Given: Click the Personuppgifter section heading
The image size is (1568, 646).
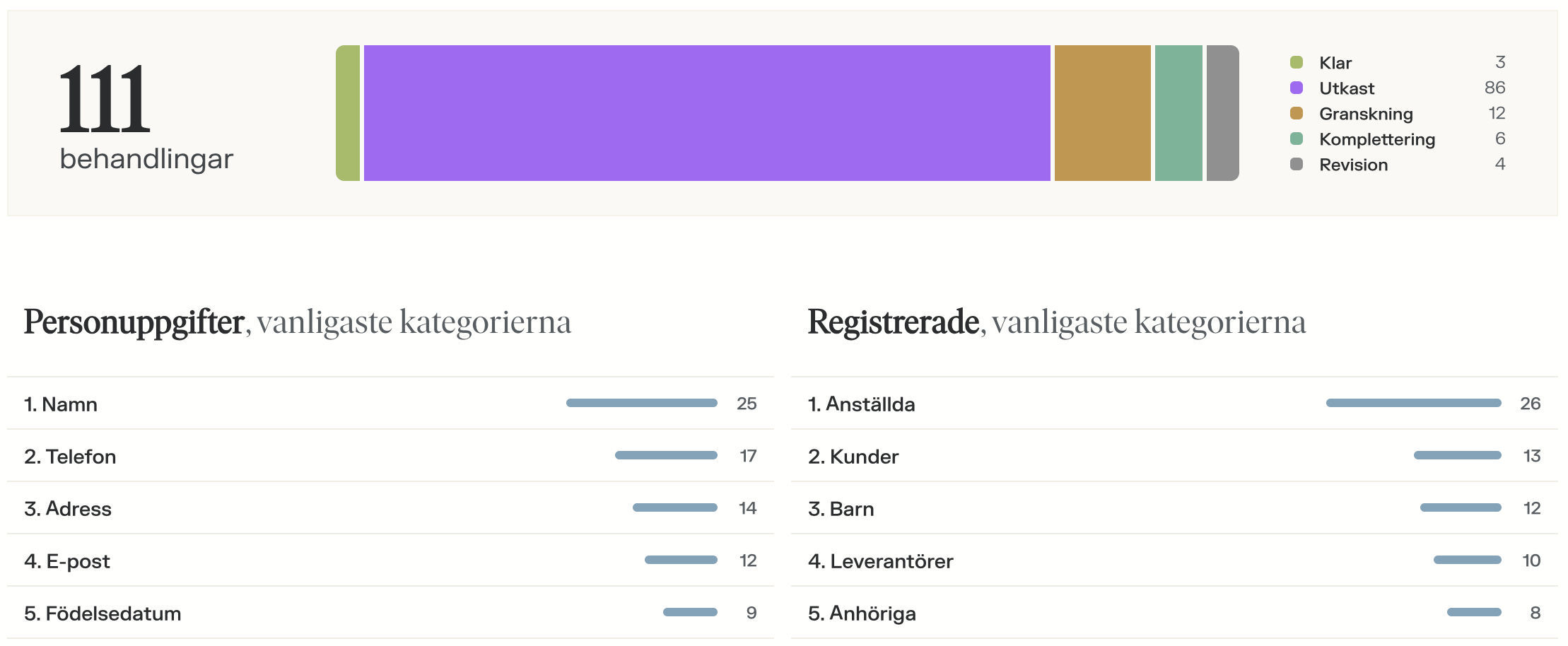Looking at the screenshot, I should 134,322.
